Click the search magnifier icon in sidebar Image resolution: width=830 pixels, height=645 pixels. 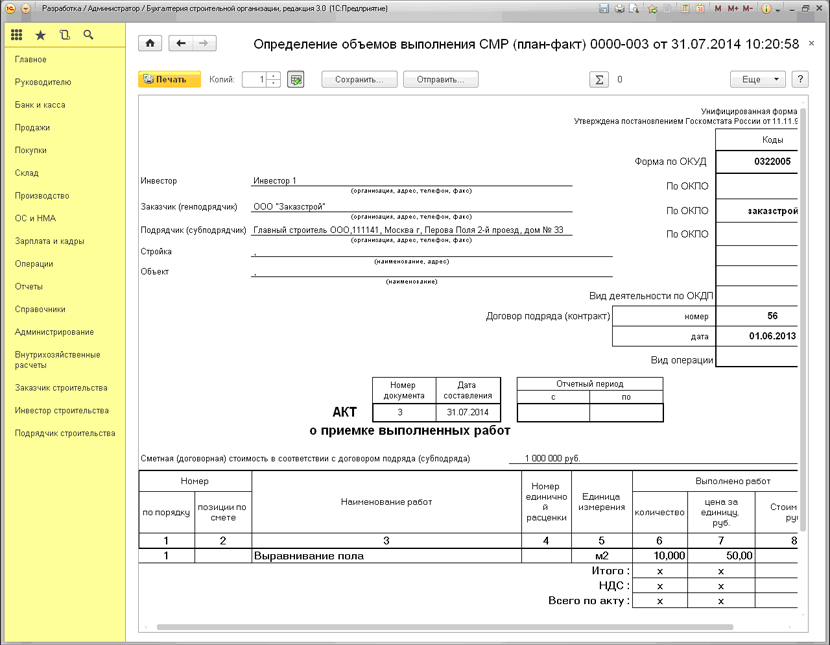[x=88, y=35]
